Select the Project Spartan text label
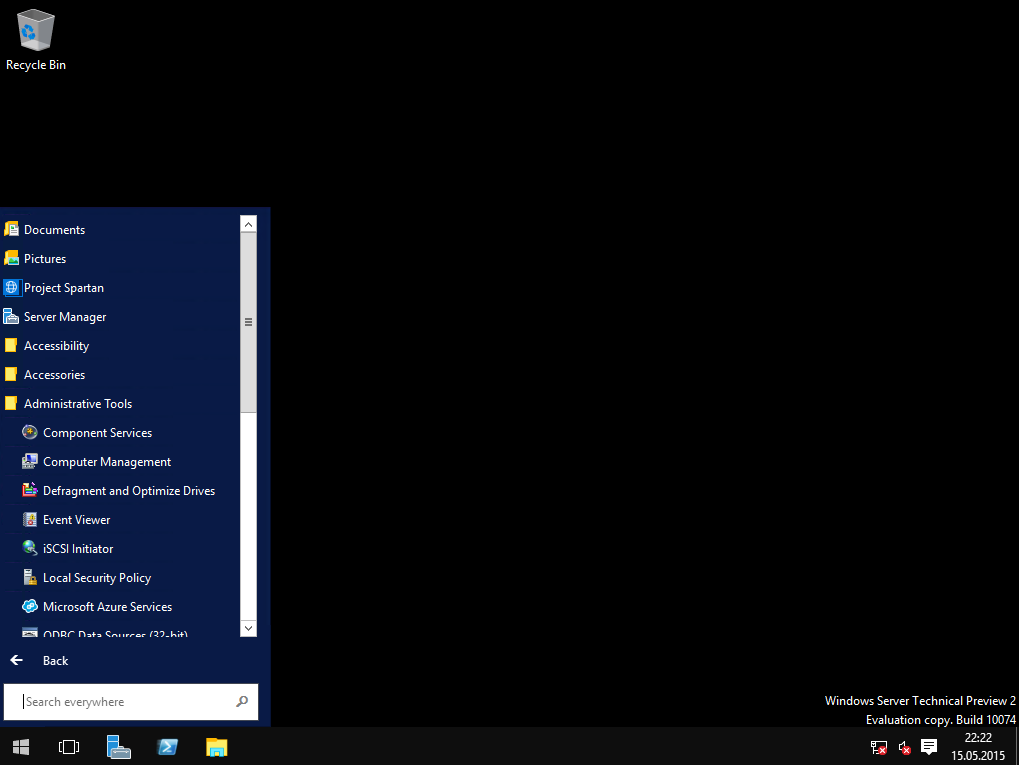 (x=64, y=288)
